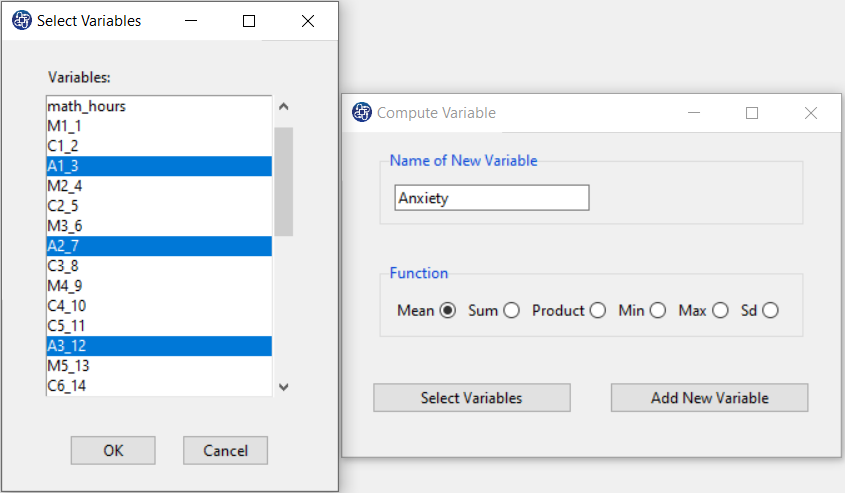The height and width of the screenshot is (493, 845).
Task: Click the list scroll down arrow
Action: click(x=283, y=386)
